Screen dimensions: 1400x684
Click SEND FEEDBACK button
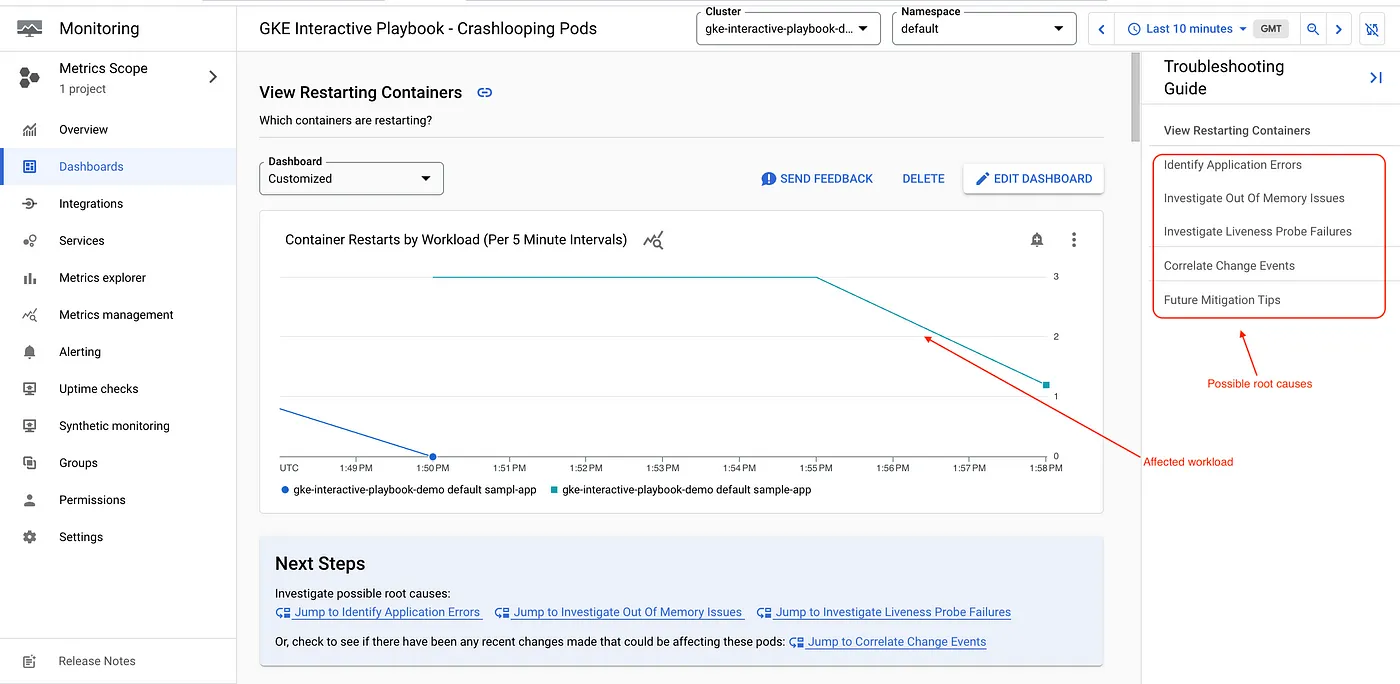click(x=817, y=179)
